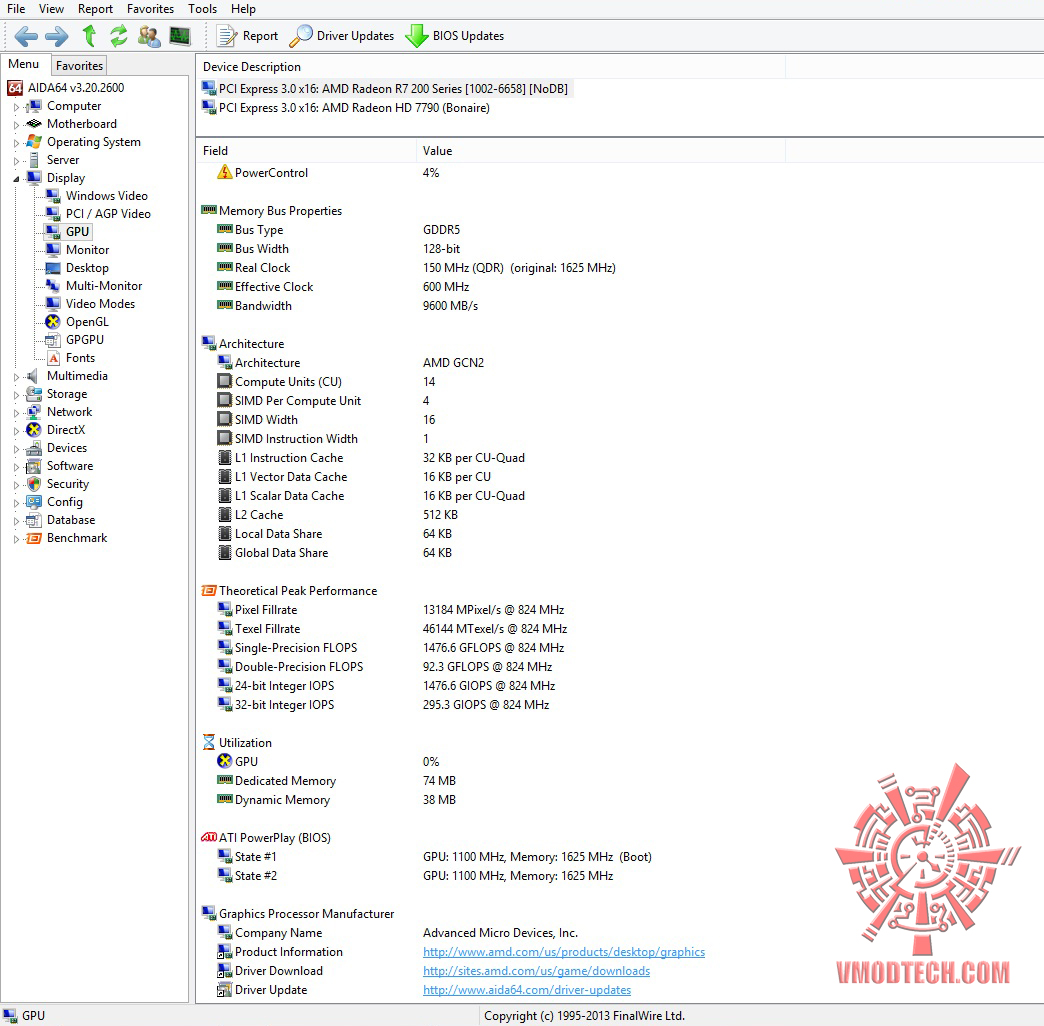Select Windows Video in Display tree
This screenshot has height=1026, width=1044.
97,196
